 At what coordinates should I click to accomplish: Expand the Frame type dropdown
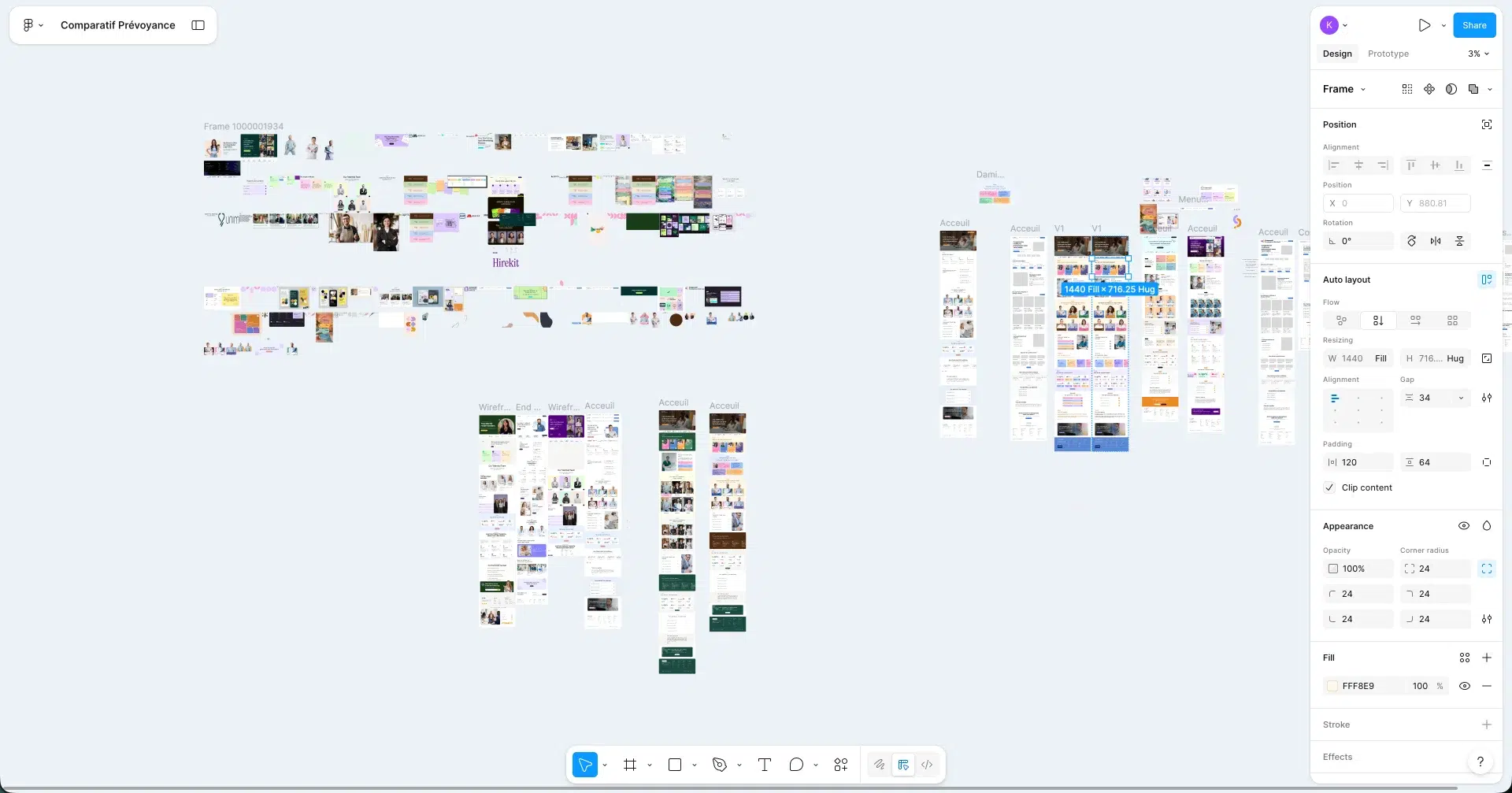click(x=1344, y=89)
